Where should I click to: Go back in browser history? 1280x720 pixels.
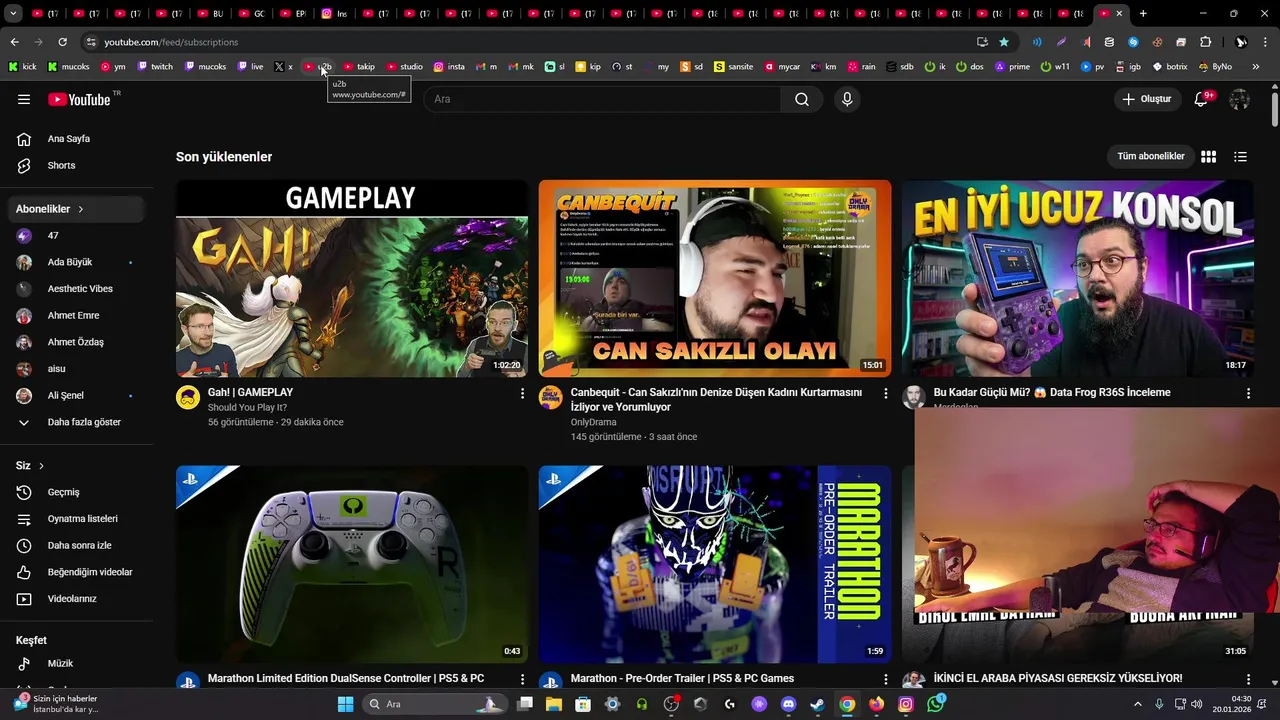(14, 42)
